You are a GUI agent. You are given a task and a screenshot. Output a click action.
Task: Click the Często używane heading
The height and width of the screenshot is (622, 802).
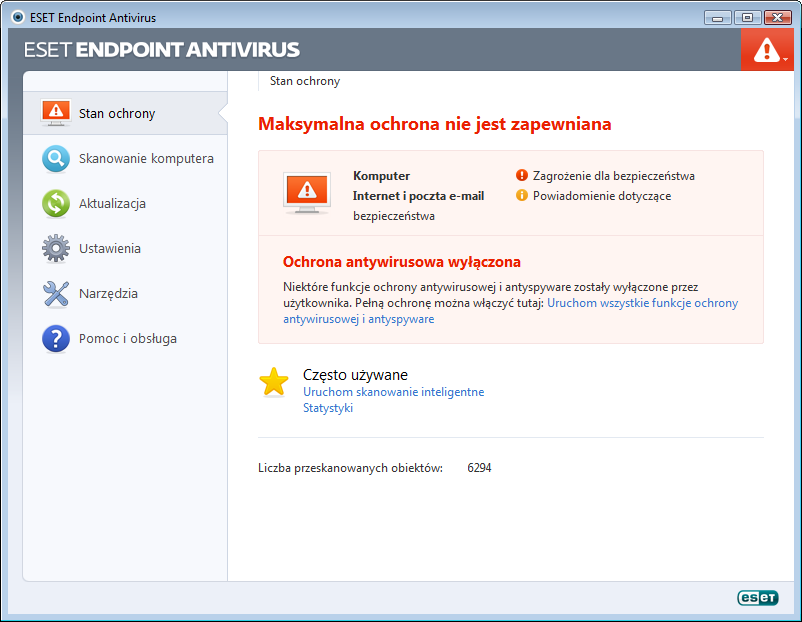(x=355, y=375)
